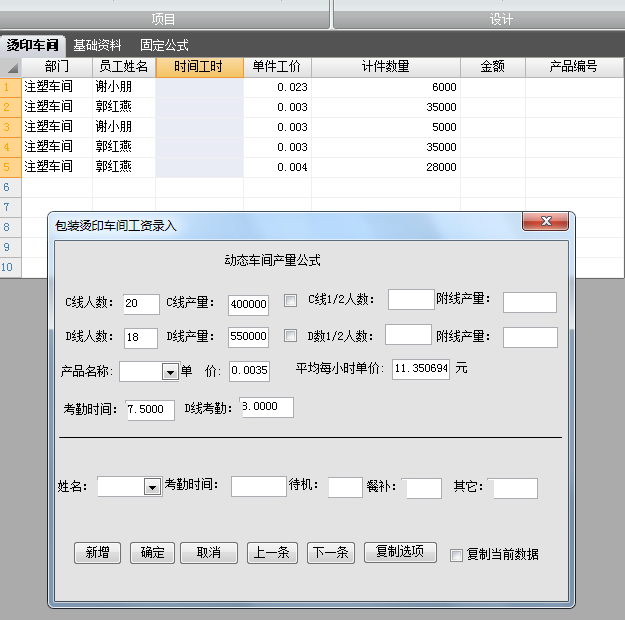Open the 姓名 dropdown list
Screen dimensions: 625x620
click(x=152, y=487)
